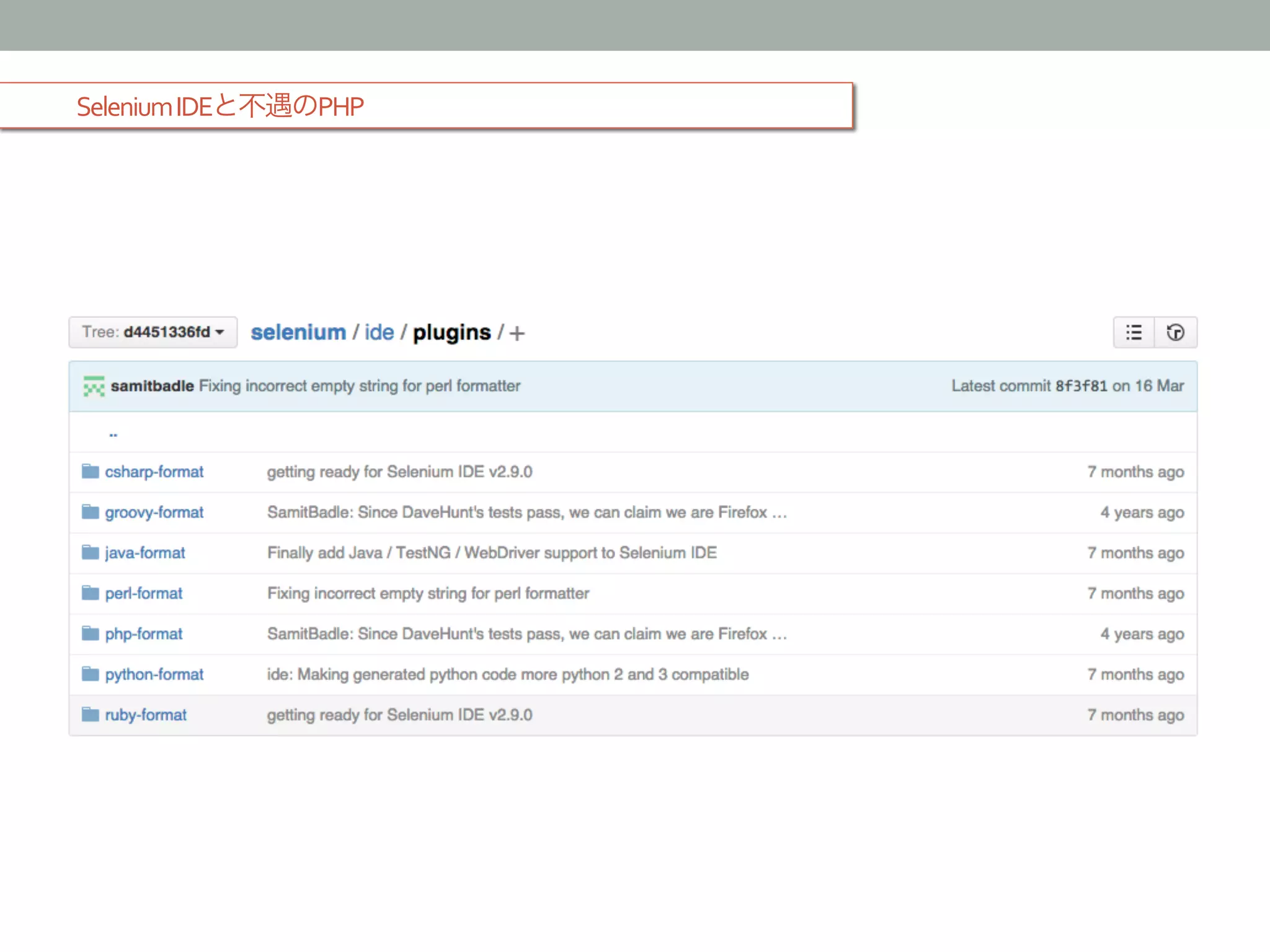
Task: Open perl-format row 'Fixing incorrect empty string' commit
Action: (x=428, y=593)
